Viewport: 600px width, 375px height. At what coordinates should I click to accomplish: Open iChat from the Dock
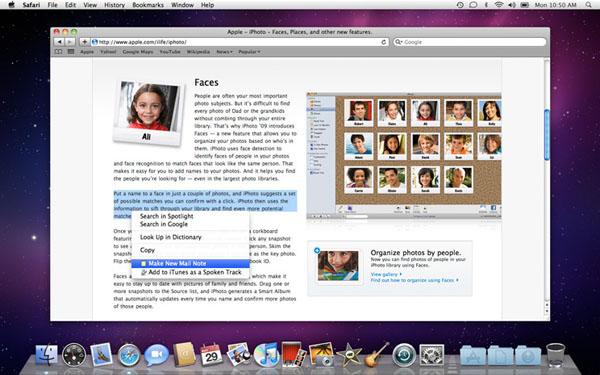click(157, 355)
